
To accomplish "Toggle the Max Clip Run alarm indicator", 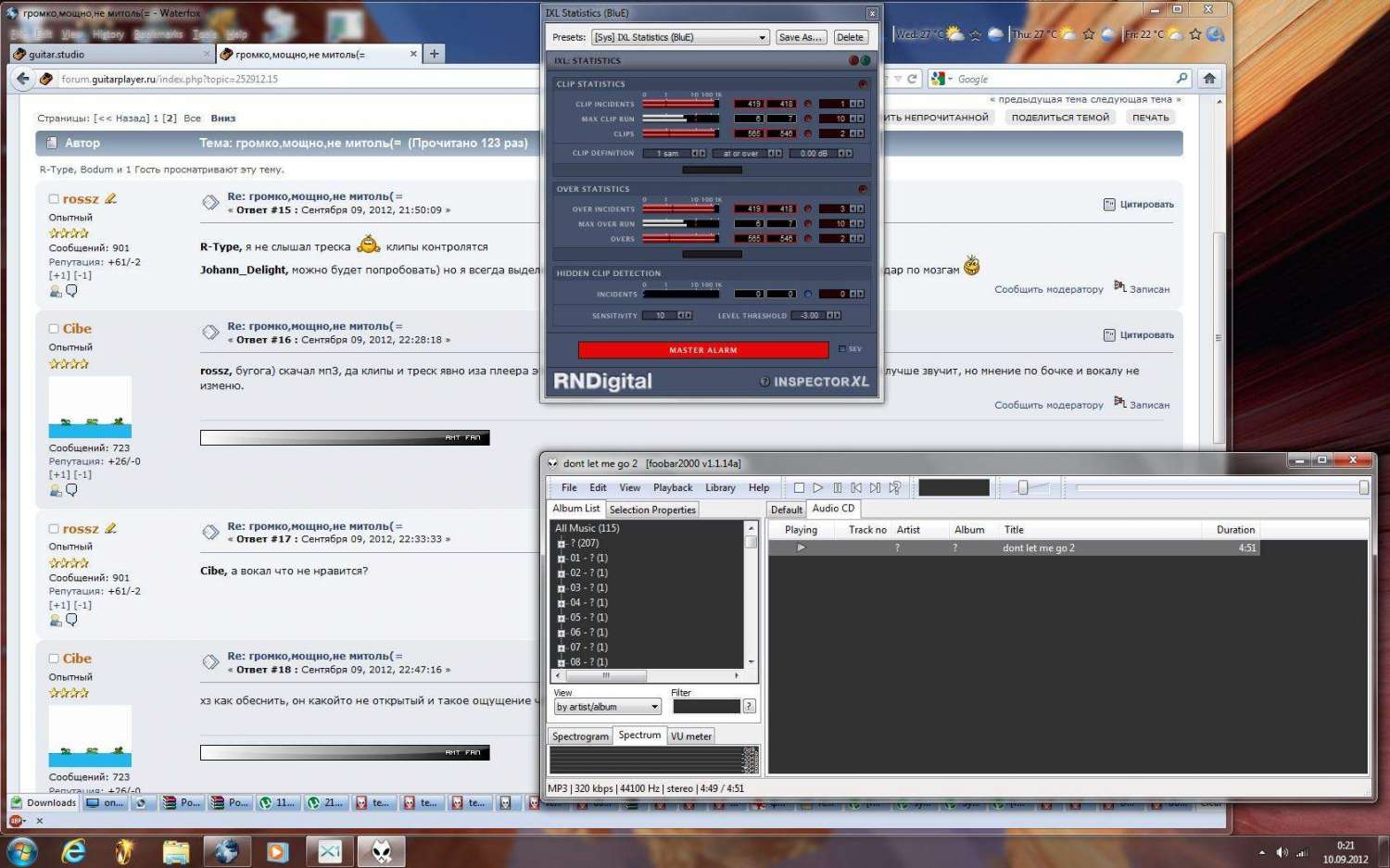I will click(807, 119).
